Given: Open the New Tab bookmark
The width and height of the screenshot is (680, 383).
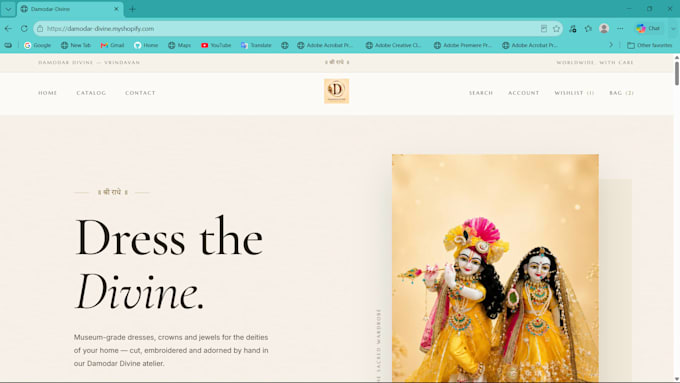Looking at the screenshot, I should click(x=75, y=45).
